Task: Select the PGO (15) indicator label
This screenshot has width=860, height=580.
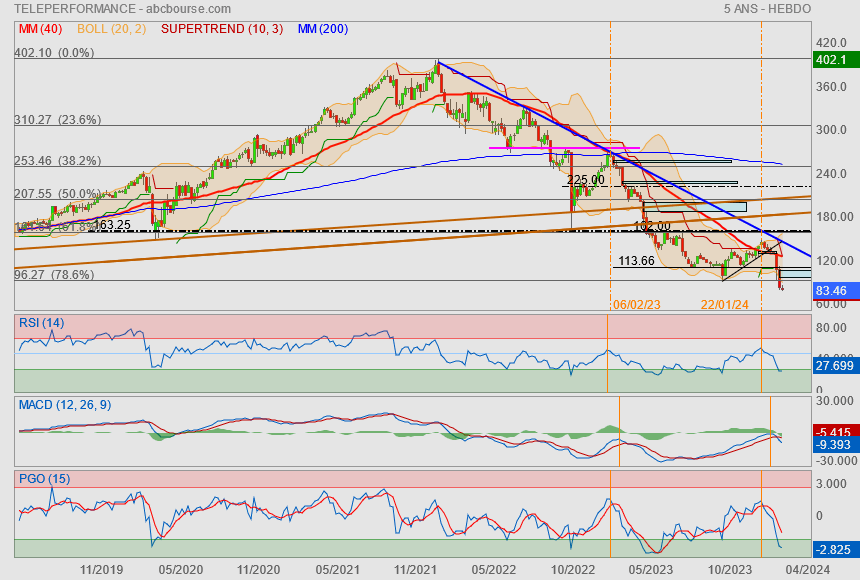Action: pyautogui.click(x=44, y=478)
